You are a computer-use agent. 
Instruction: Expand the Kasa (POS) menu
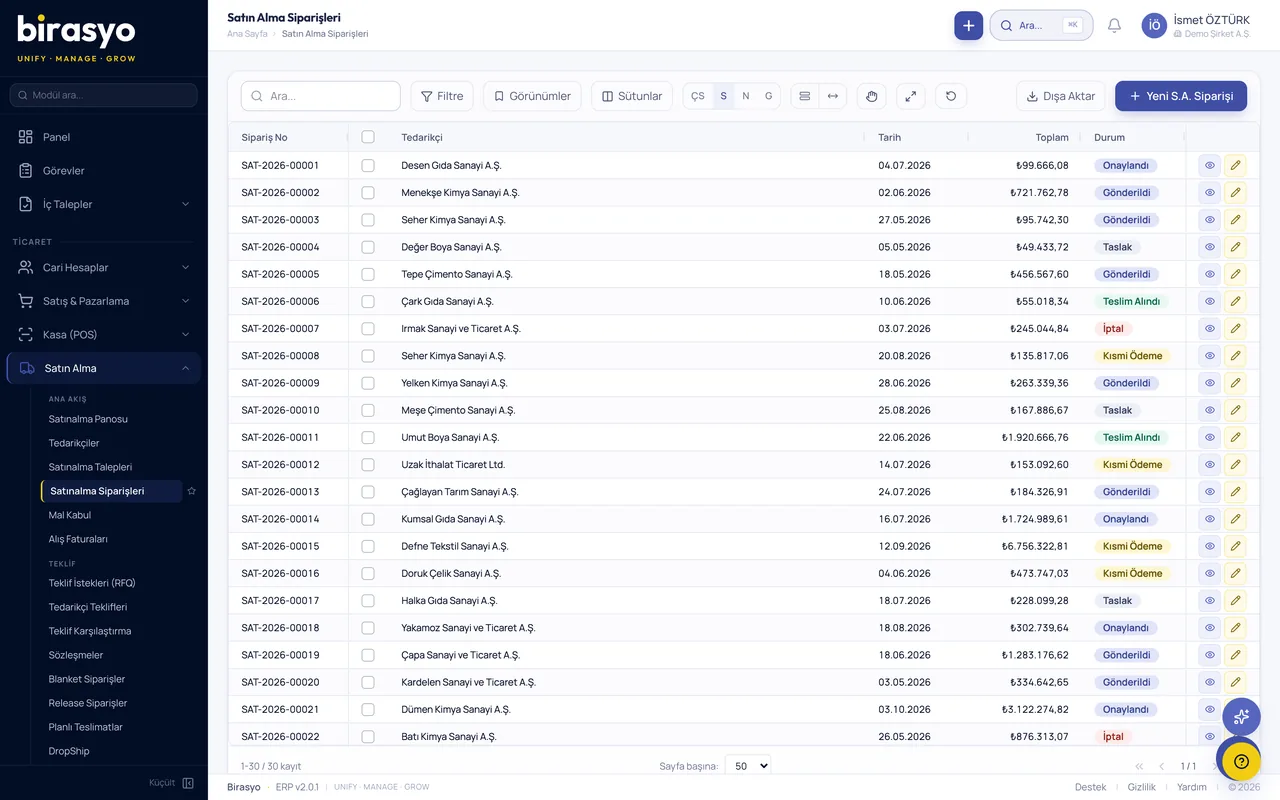pos(104,334)
